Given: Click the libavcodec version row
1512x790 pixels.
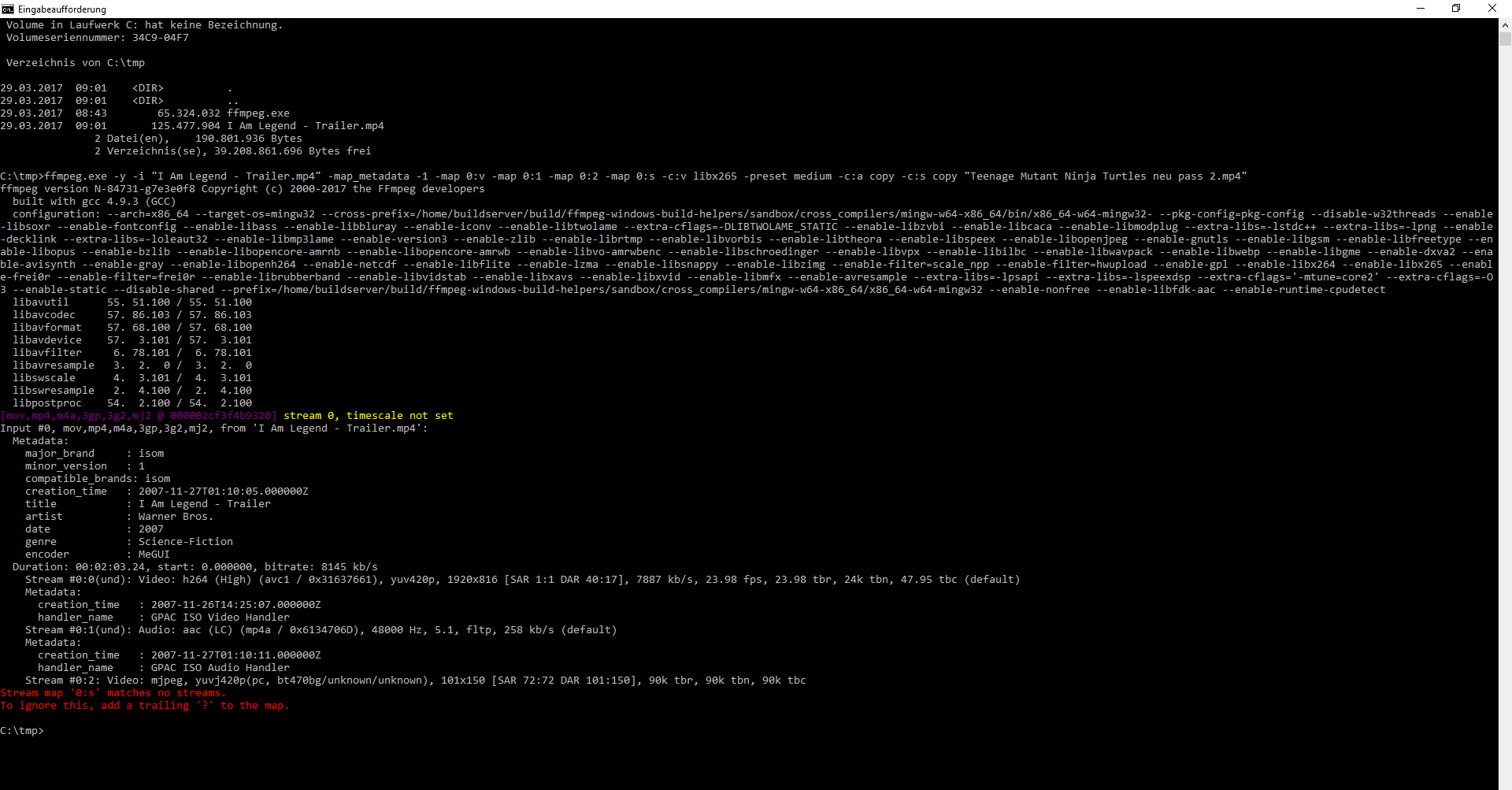Looking at the screenshot, I should (x=132, y=315).
